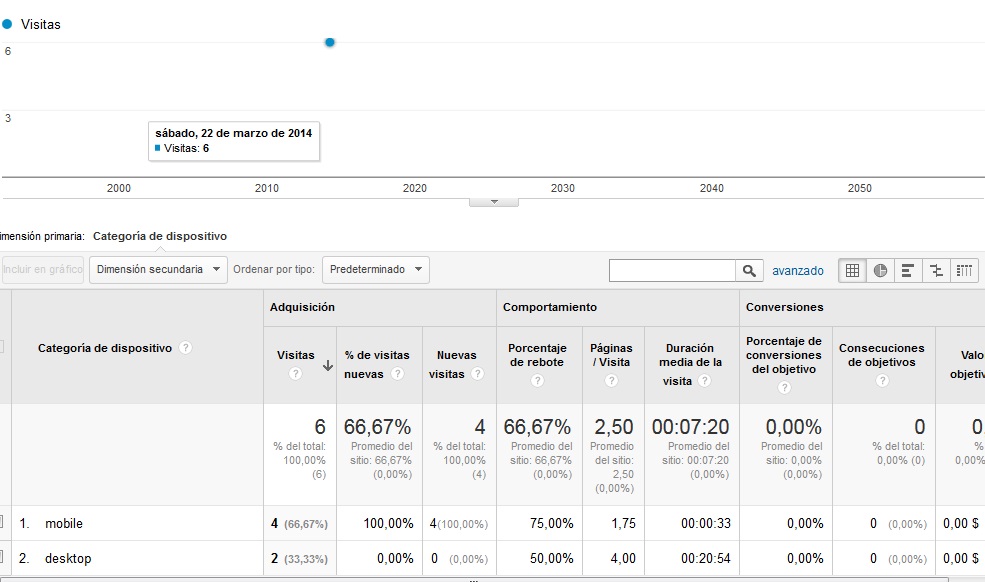
Task: Click the mobile device category link
Action: coord(64,523)
